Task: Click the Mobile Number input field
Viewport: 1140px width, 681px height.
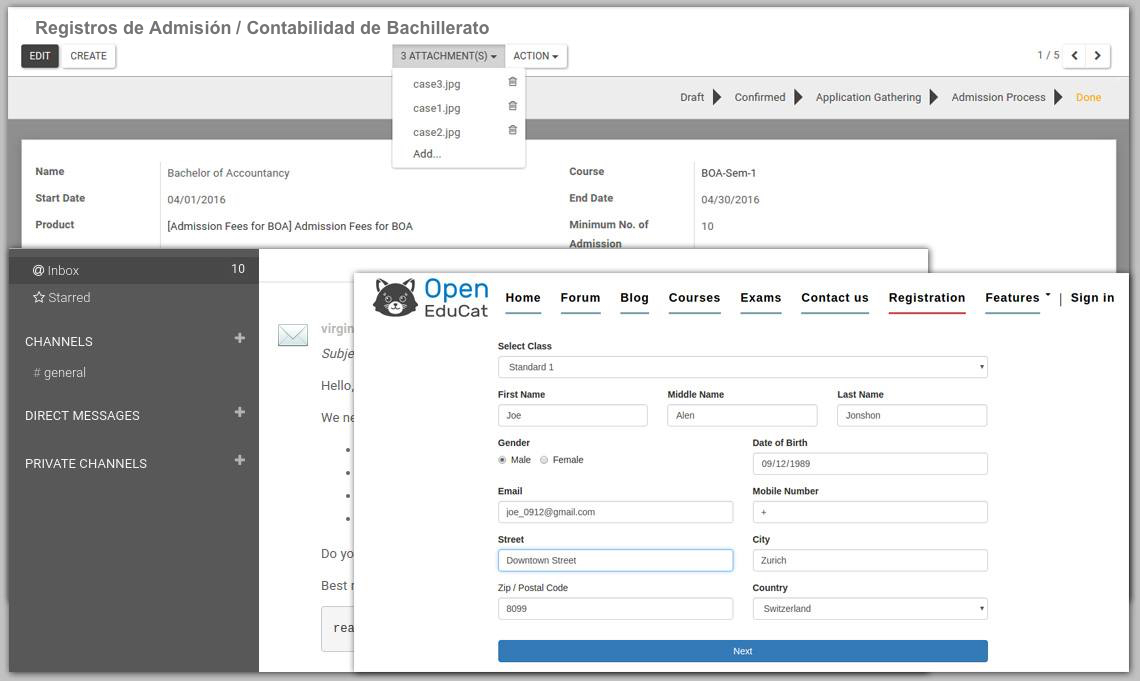Action: [x=869, y=512]
